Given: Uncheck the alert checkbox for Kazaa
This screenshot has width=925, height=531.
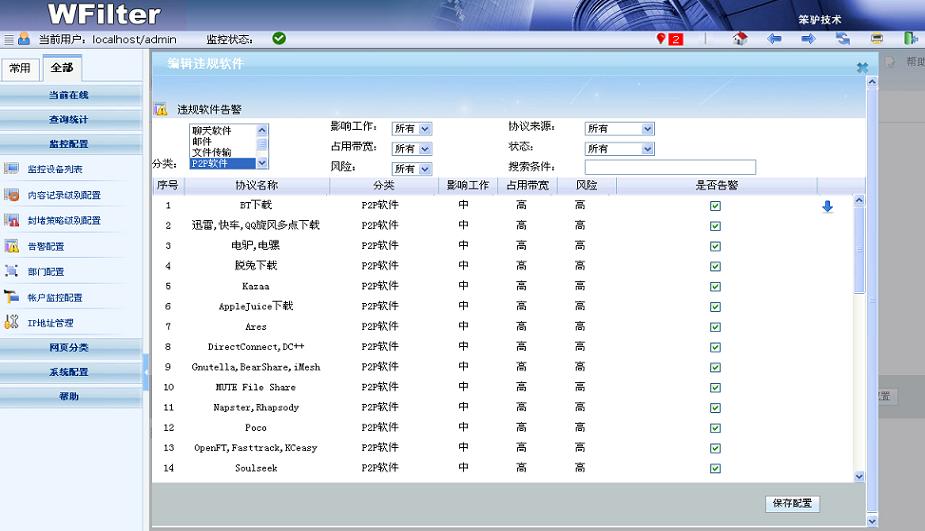Looking at the screenshot, I should coord(715,286).
